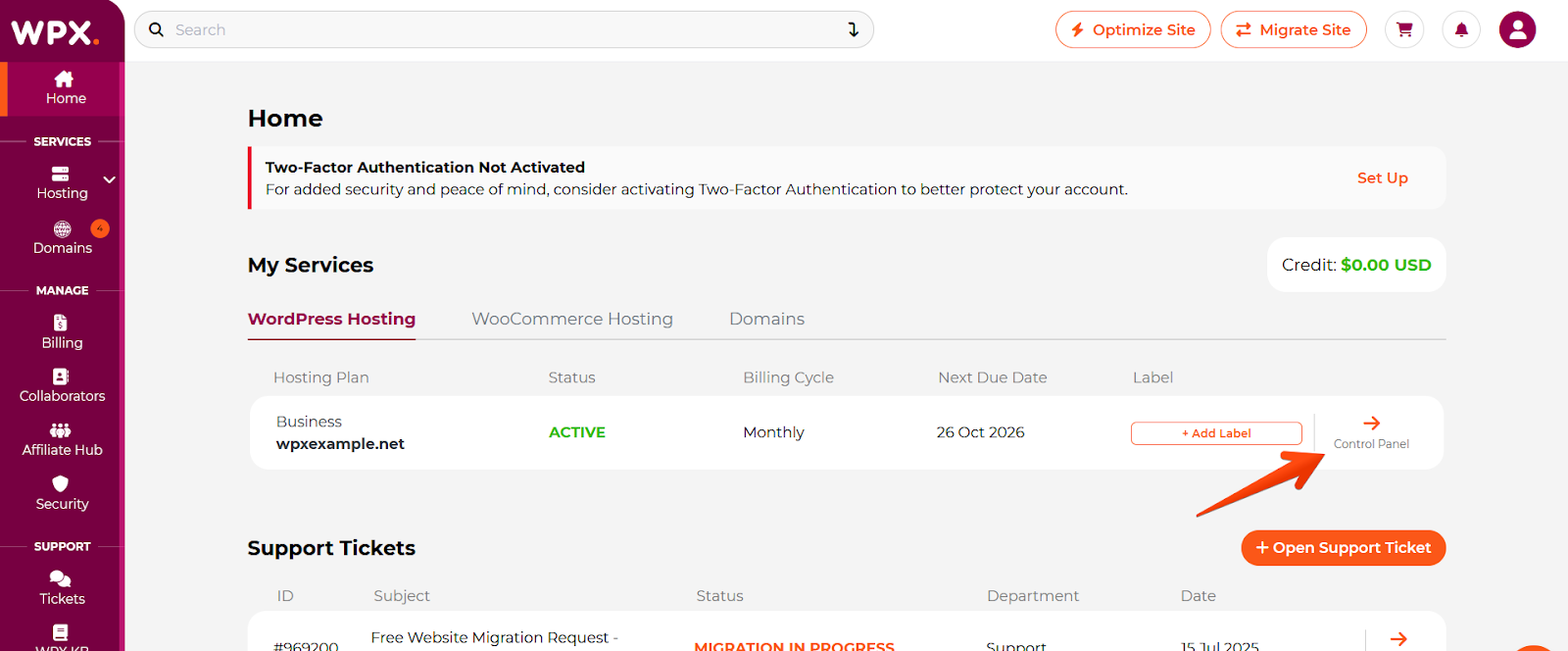The height and width of the screenshot is (651, 1568).
Task: Click the Department column header
Action: click(1033, 596)
